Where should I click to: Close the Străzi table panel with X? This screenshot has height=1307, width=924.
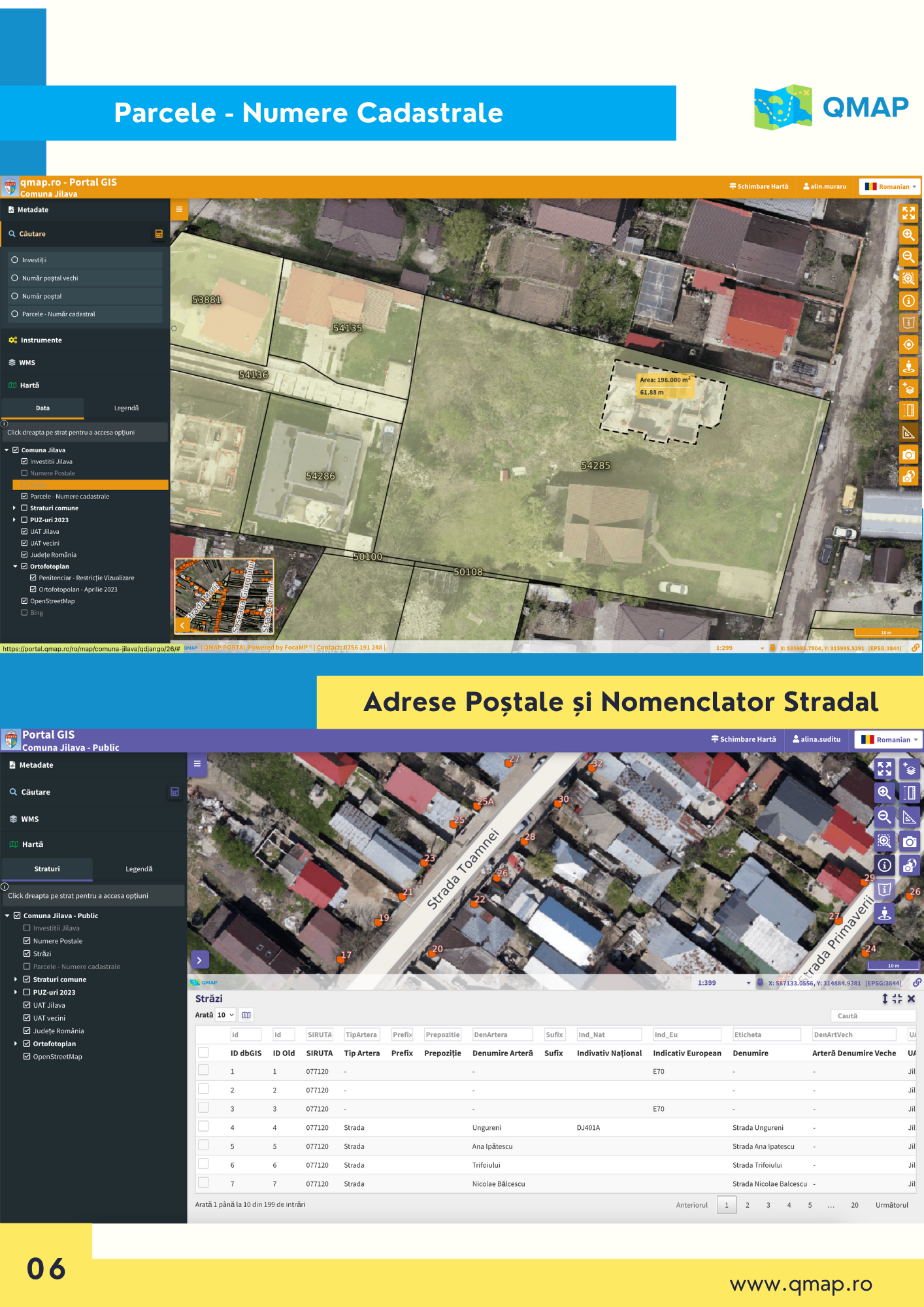click(x=911, y=999)
